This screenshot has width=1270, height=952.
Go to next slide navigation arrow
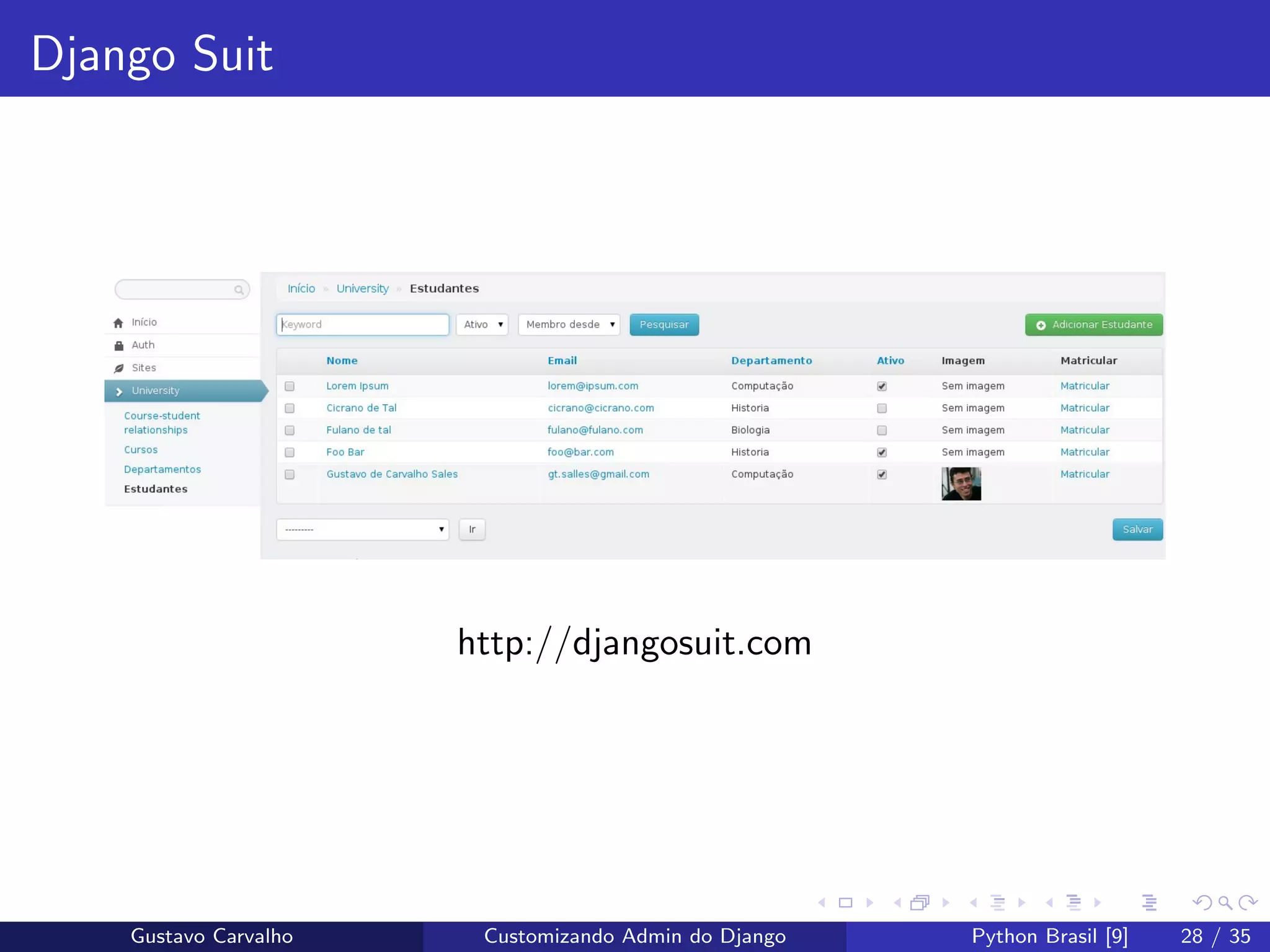click(869, 902)
